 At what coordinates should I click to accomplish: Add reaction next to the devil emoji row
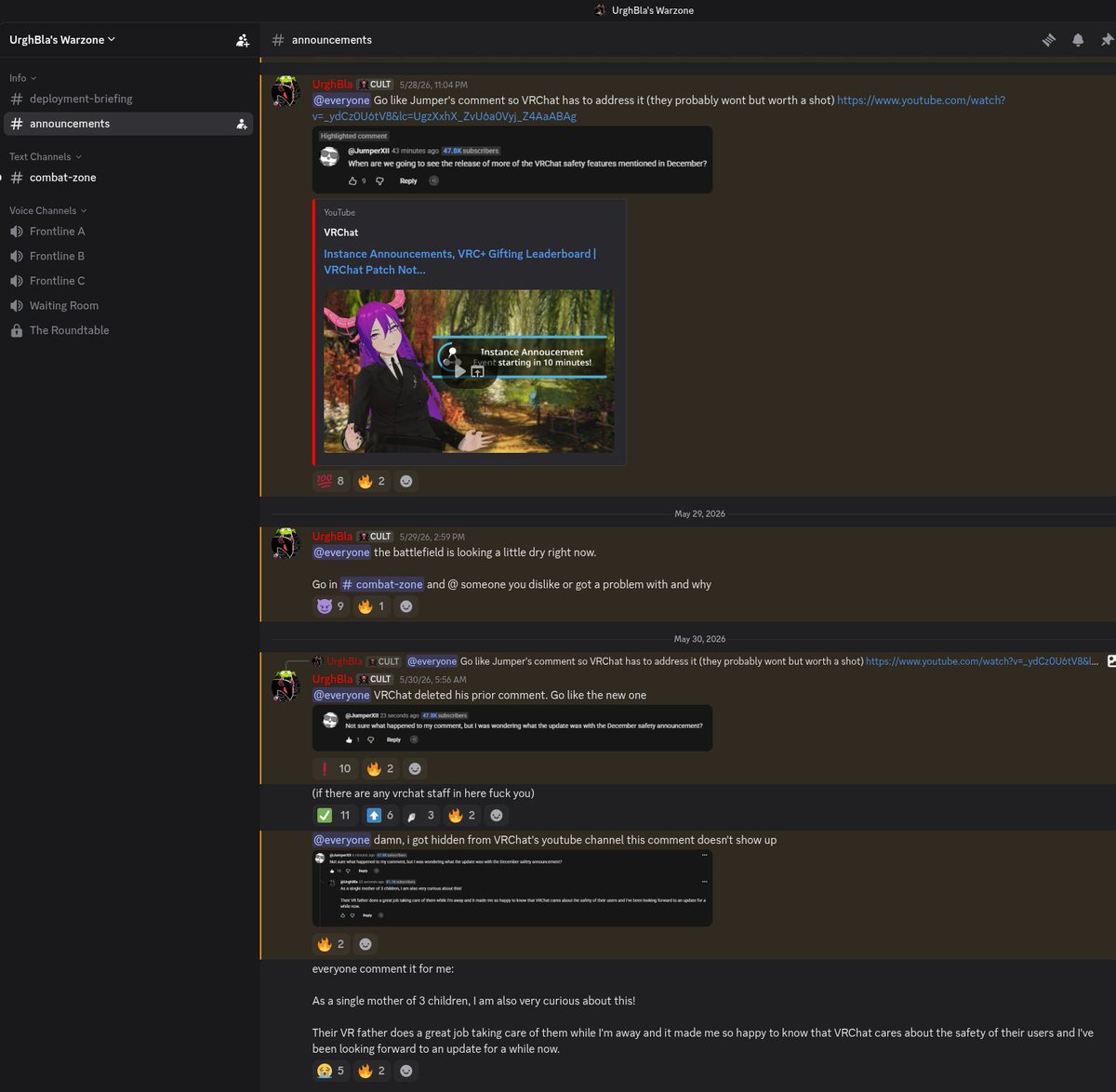point(406,606)
